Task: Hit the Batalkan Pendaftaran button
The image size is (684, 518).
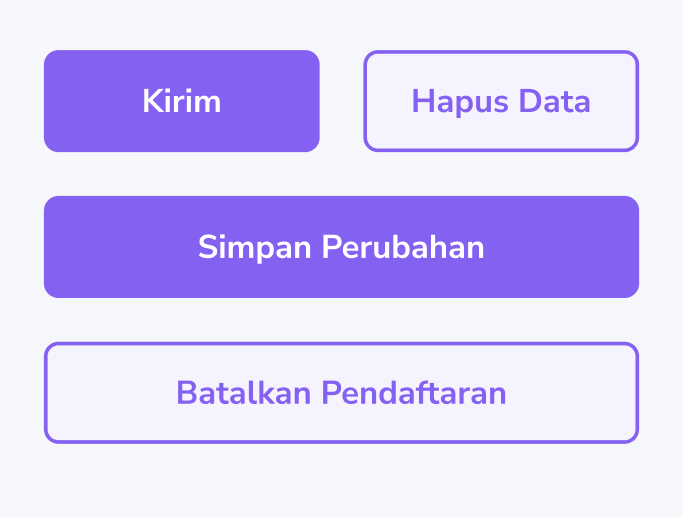Action: point(341,393)
